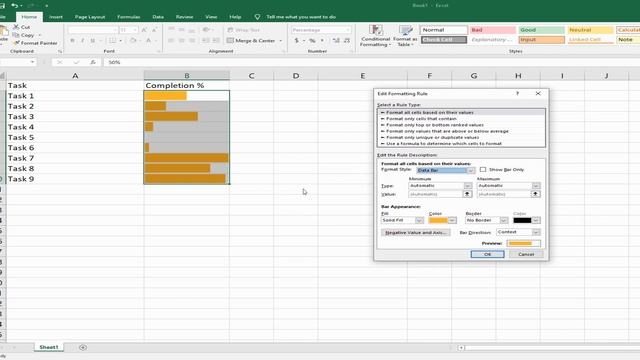Select the Sheet1 tab

pyautogui.click(x=49, y=347)
